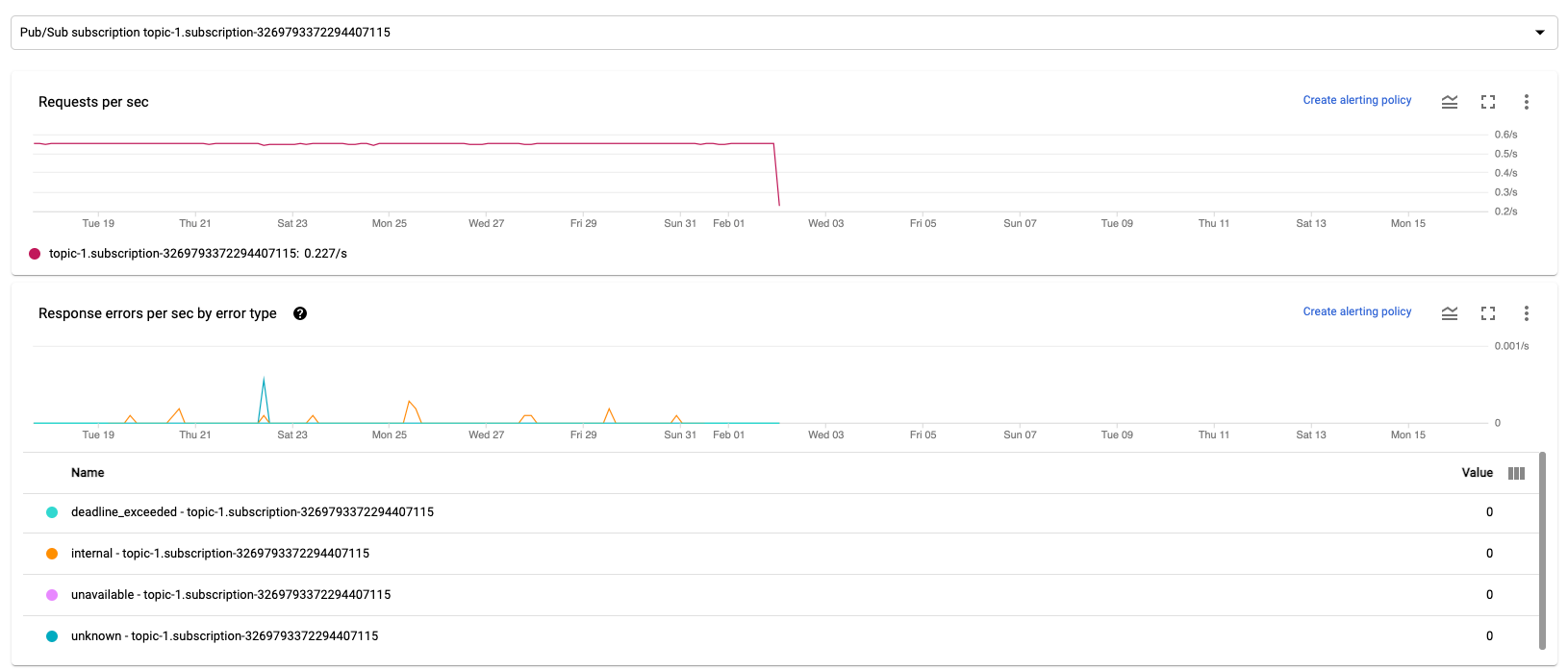The width and height of the screenshot is (1568, 670).
Task: Toggle deadline_exceeded series color dot
Action: pyautogui.click(x=52, y=512)
